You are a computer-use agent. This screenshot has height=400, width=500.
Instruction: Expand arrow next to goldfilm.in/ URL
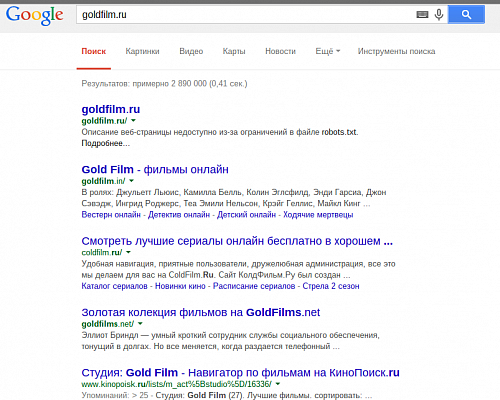[131, 181]
